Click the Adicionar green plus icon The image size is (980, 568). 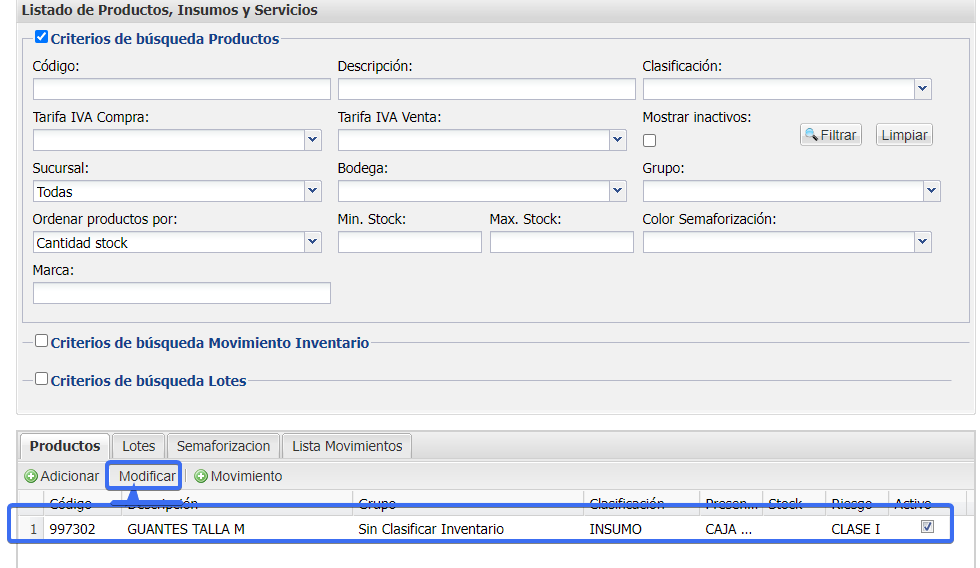(31, 477)
